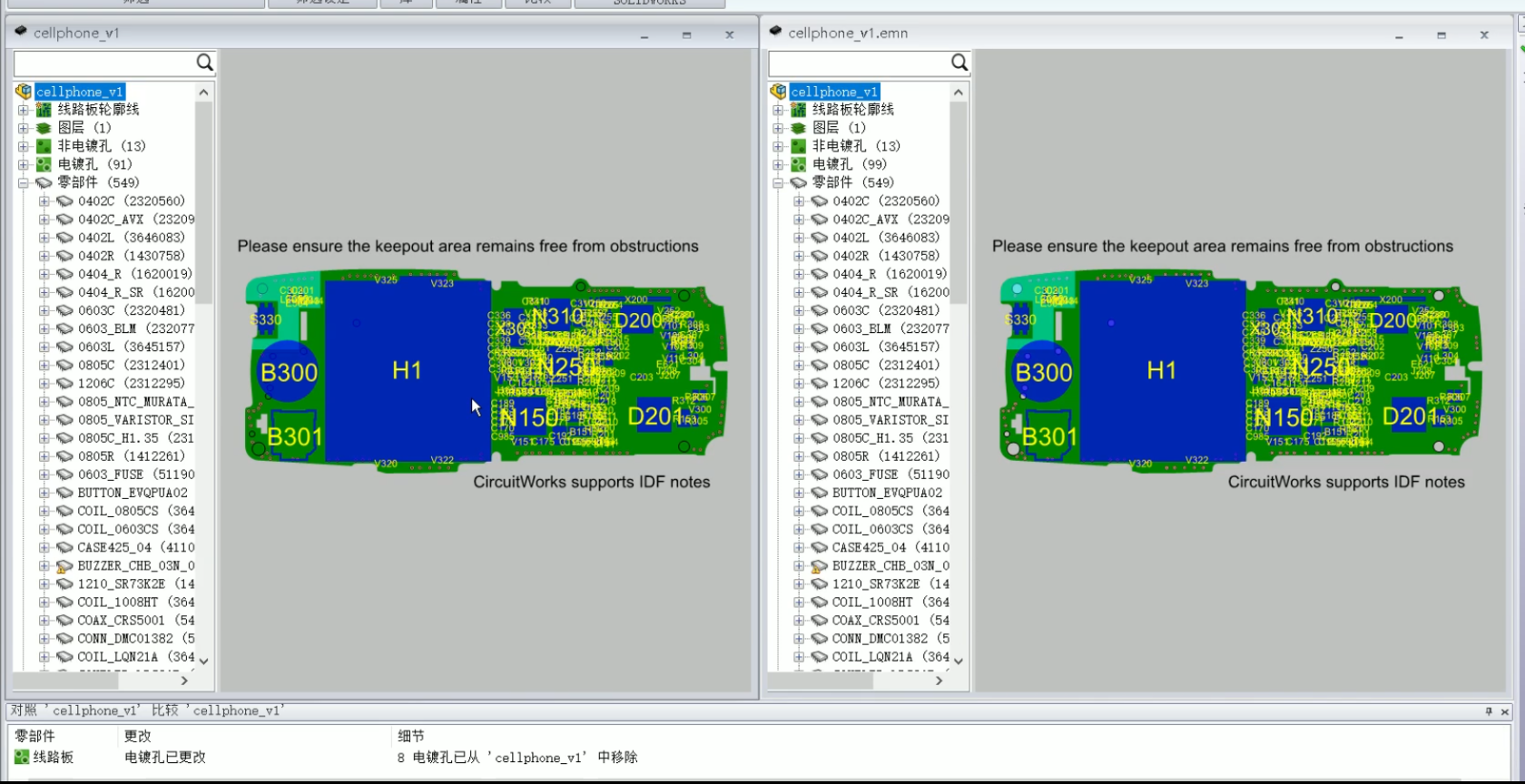
Task: Expand 电镀孔 (99) node in right tree
Action: click(778, 164)
